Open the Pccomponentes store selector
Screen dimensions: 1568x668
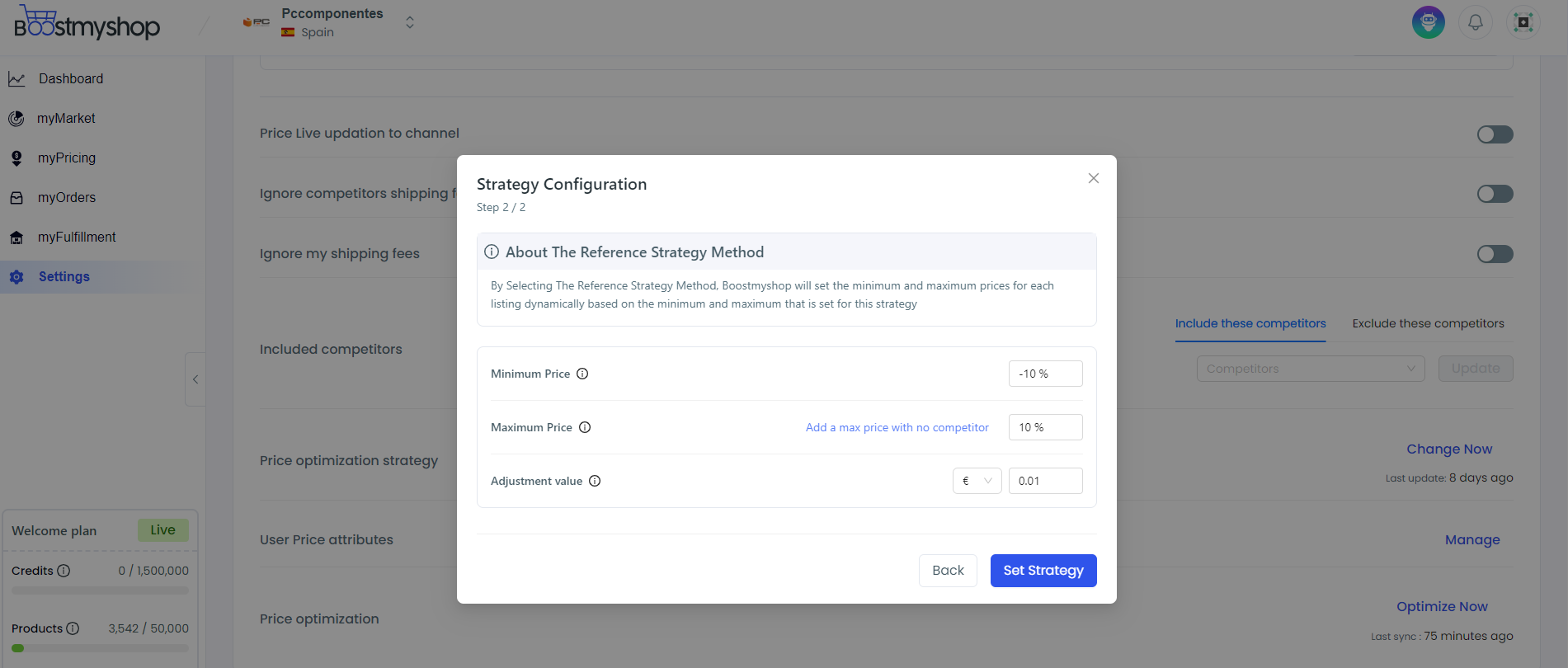[x=330, y=22]
